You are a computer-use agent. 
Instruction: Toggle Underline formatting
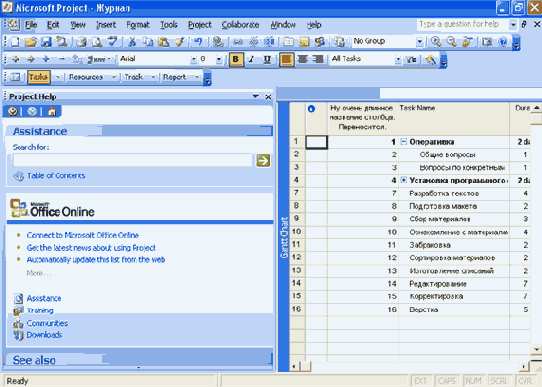coord(267,59)
